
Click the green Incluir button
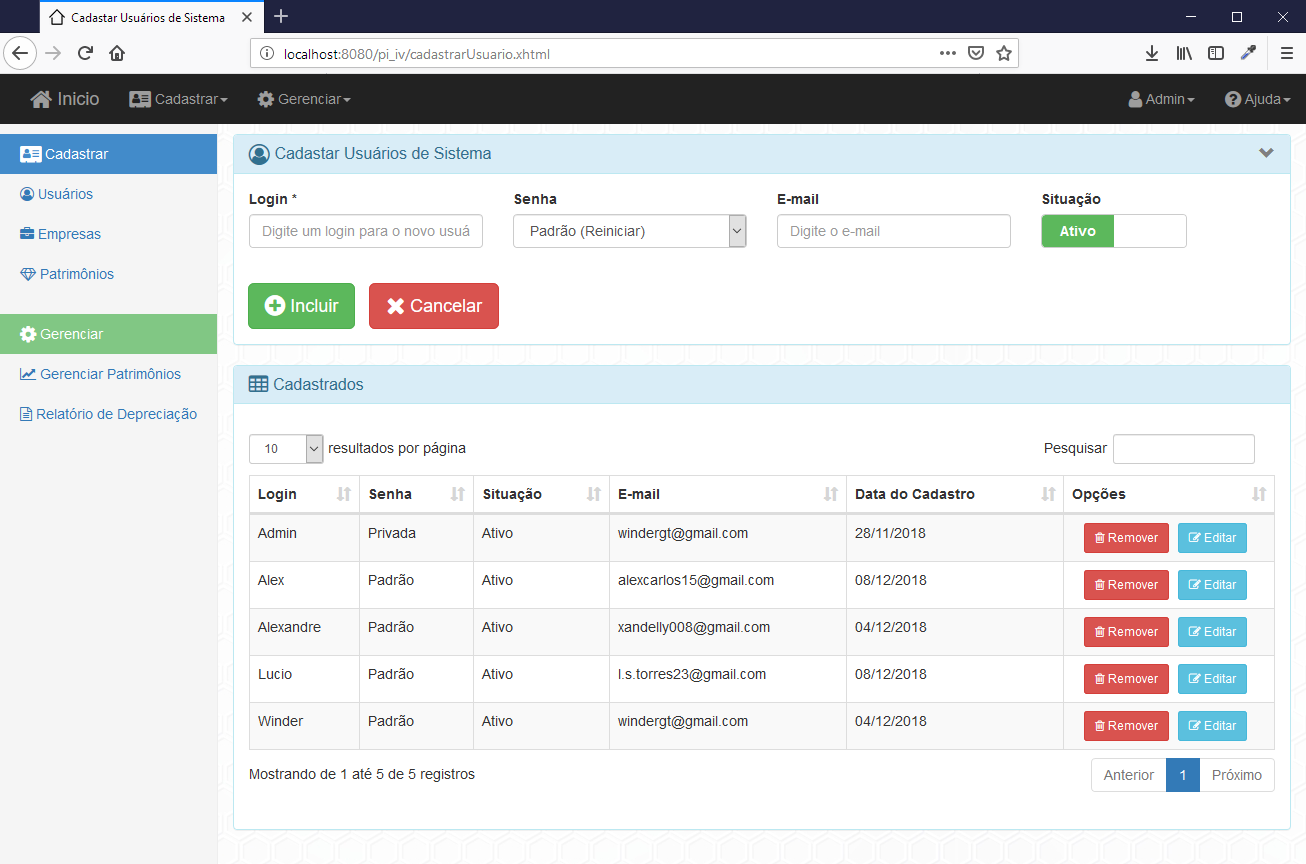[301, 306]
